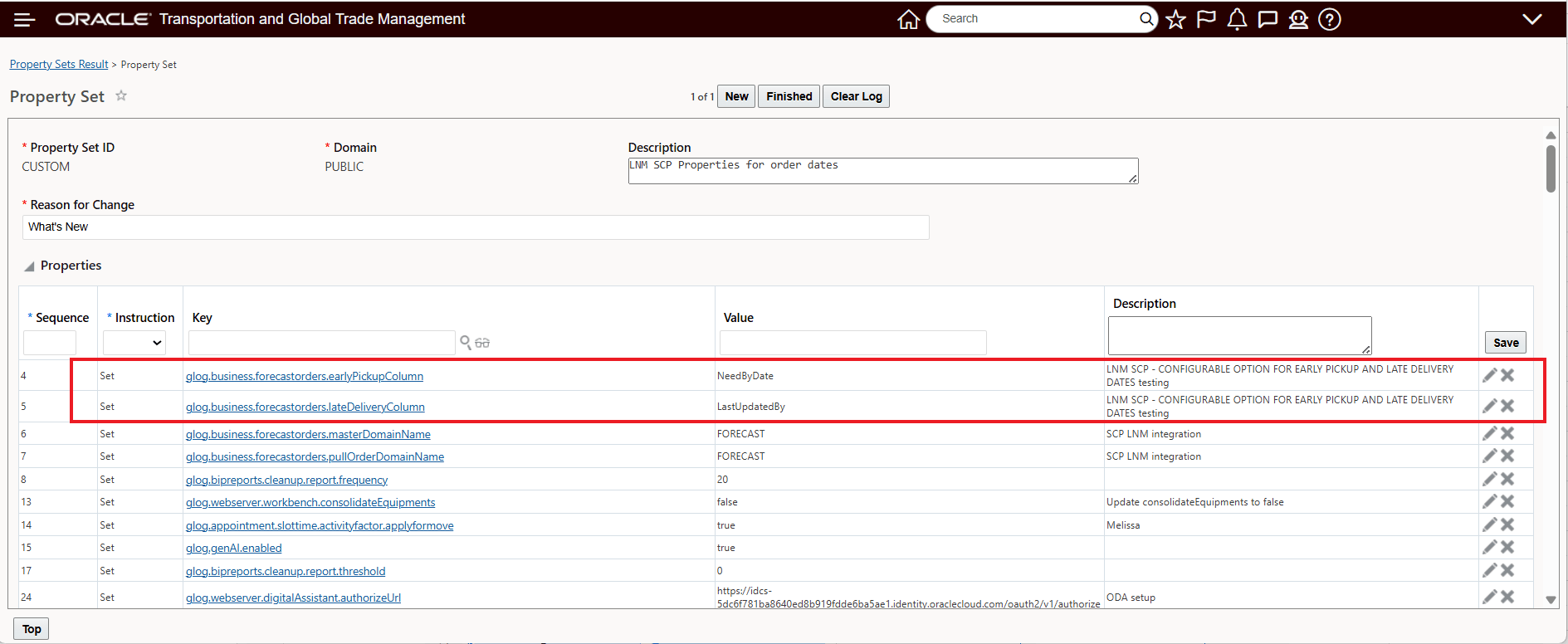Open the glog.business.forecastorders.earlyPickupColumn link

click(x=305, y=376)
